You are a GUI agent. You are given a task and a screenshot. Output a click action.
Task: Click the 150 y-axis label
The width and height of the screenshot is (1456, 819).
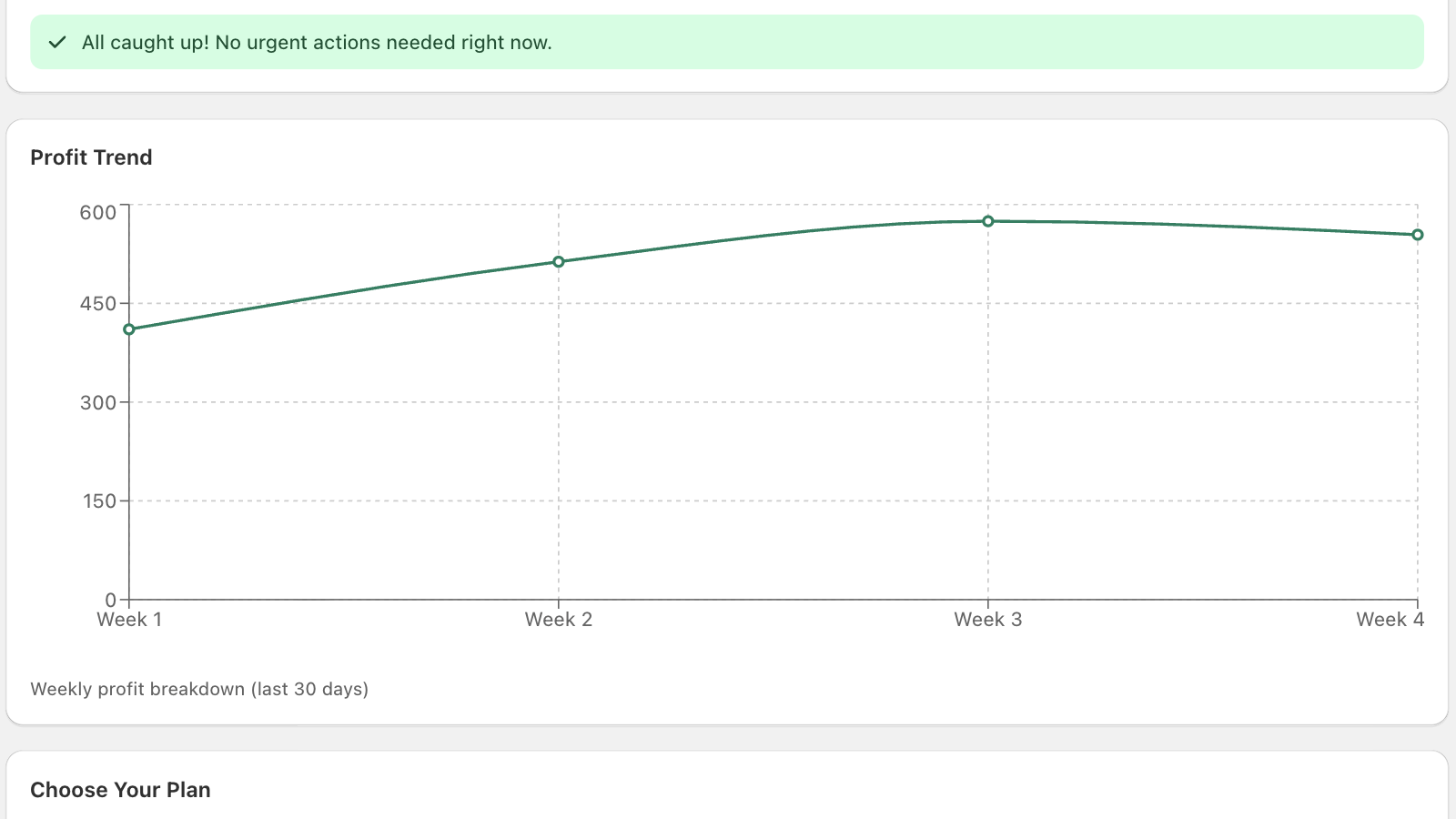tap(100, 500)
